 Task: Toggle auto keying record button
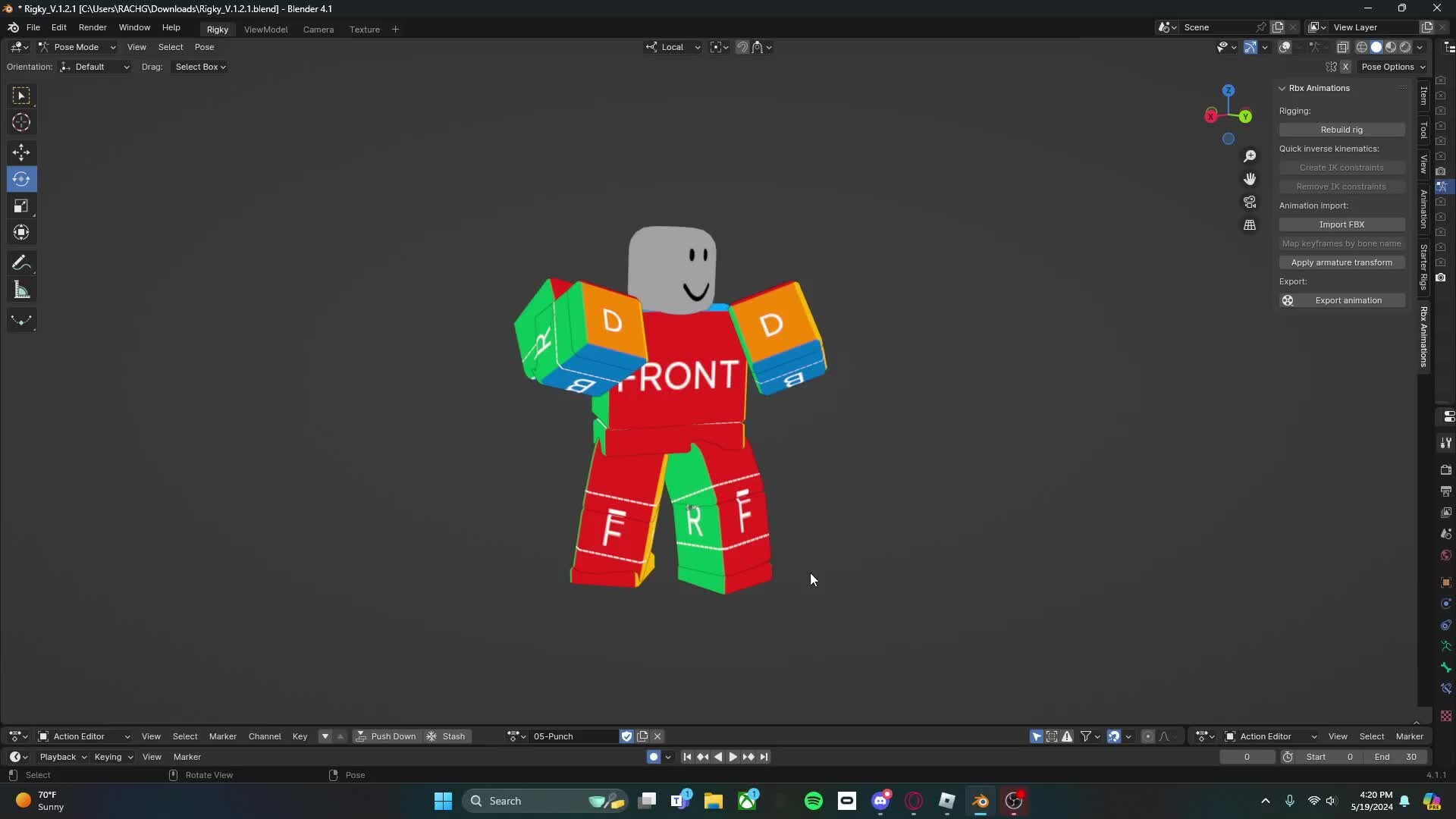coord(654,757)
